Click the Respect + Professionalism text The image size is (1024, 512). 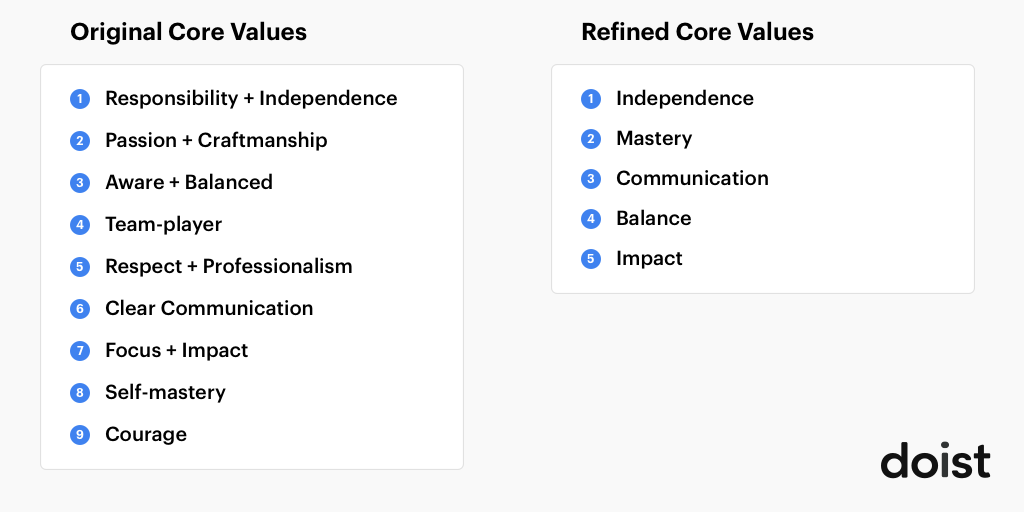[229, 266]
